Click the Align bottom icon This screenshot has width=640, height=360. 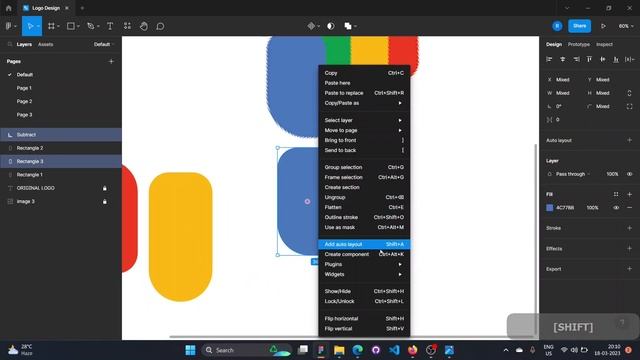click(x=616, y=60)
